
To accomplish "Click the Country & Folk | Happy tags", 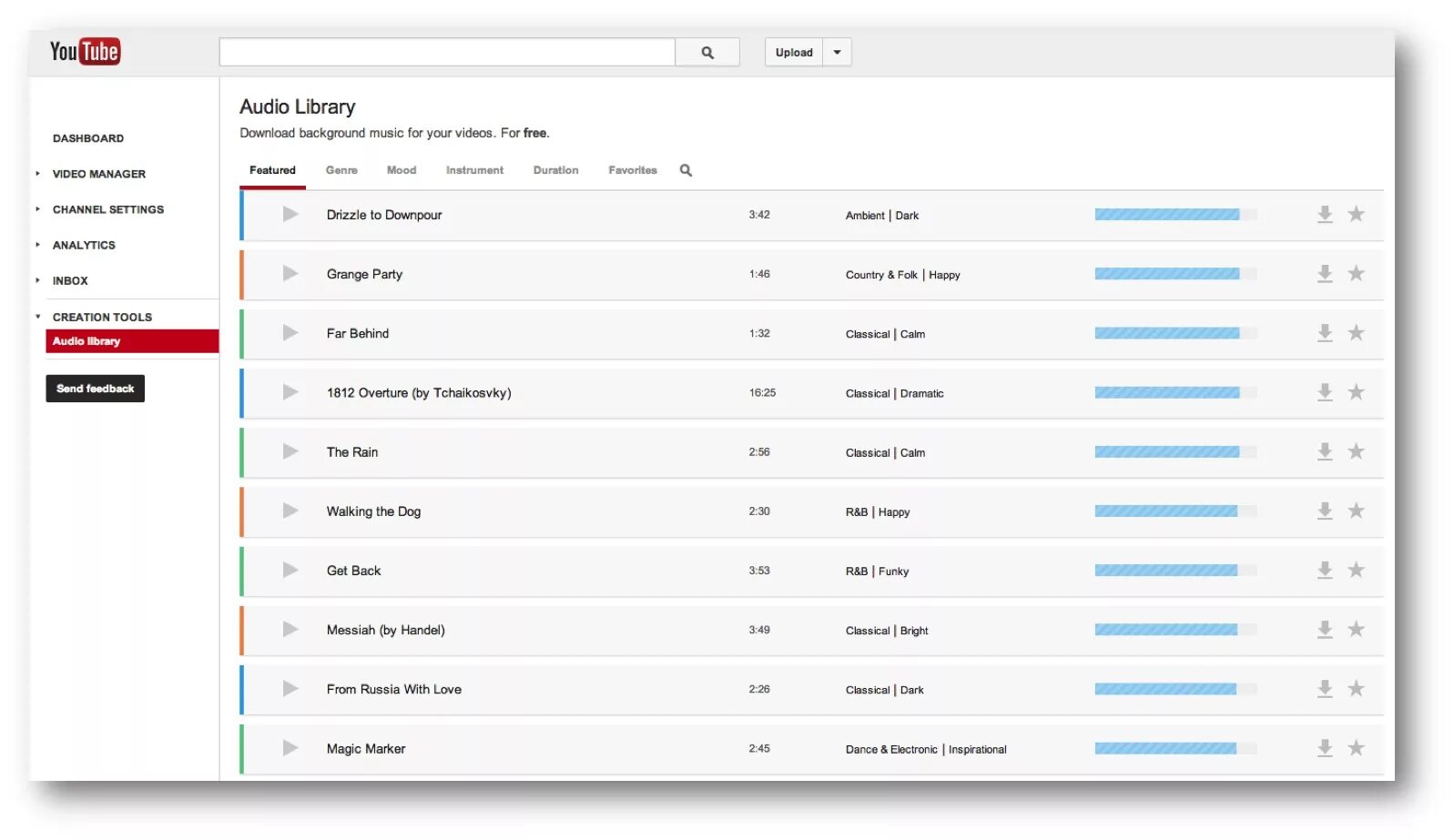I will coord(902,275).
